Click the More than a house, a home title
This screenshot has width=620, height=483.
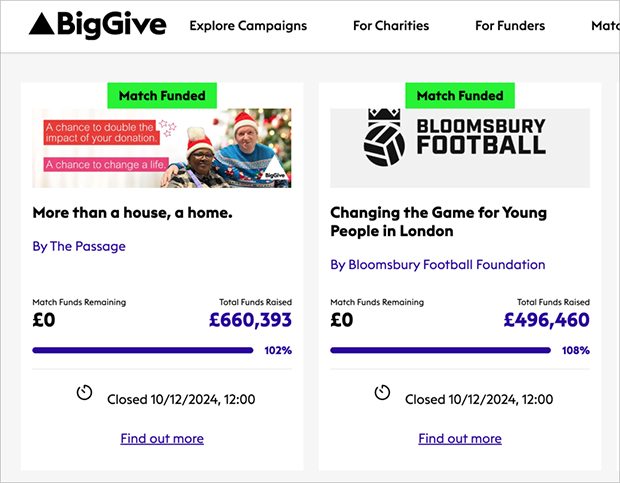tap(132, 213)
